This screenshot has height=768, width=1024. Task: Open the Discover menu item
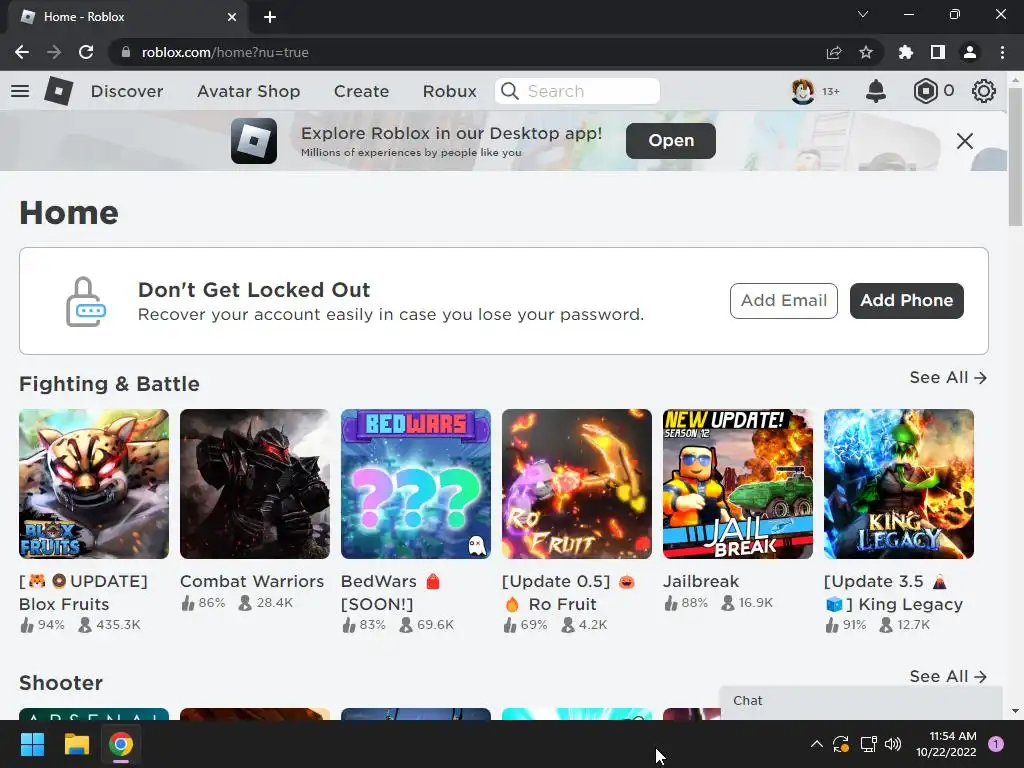pos(127,91)
